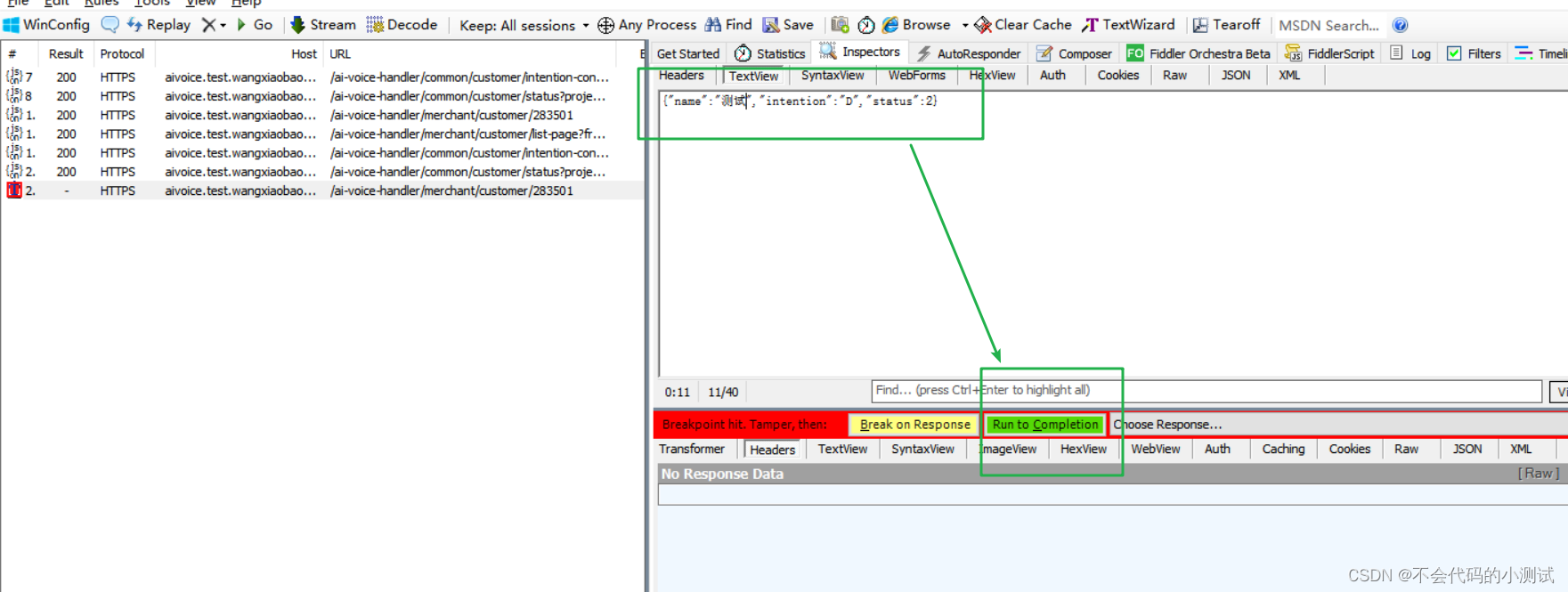Viewport: 1568px width, 592px height.
Task: Open FiddlerScript tab
Action: pyautogui.click(x=1329, y=53)
